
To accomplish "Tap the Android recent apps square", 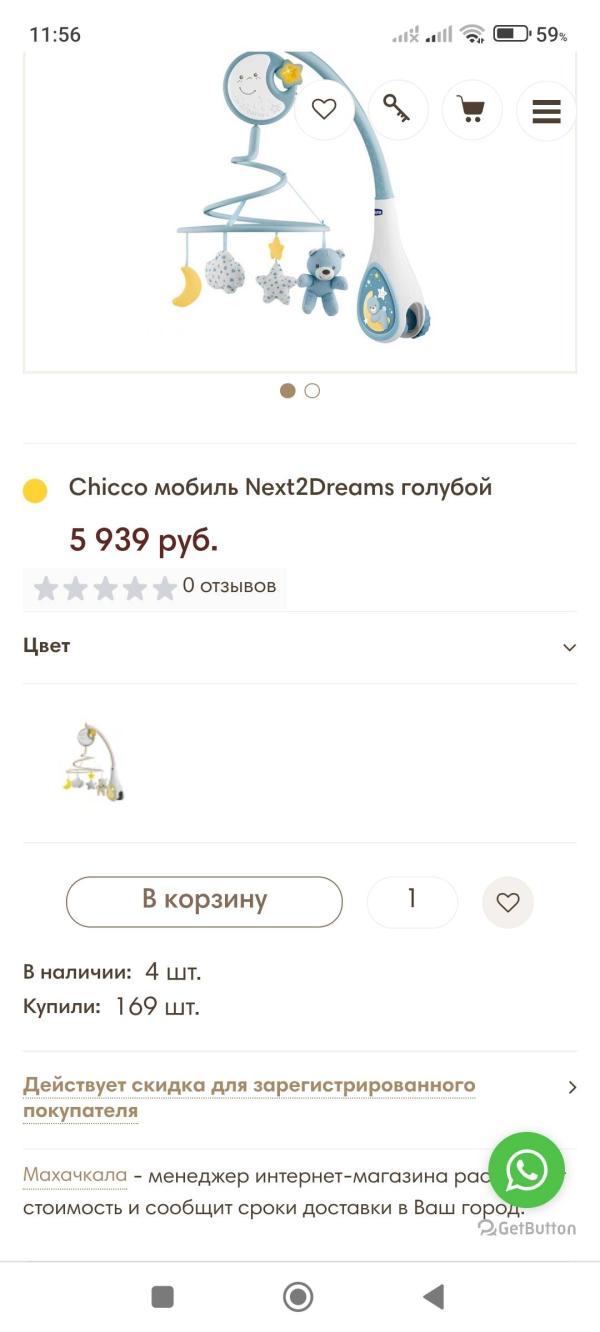I will click(162, 1297).
